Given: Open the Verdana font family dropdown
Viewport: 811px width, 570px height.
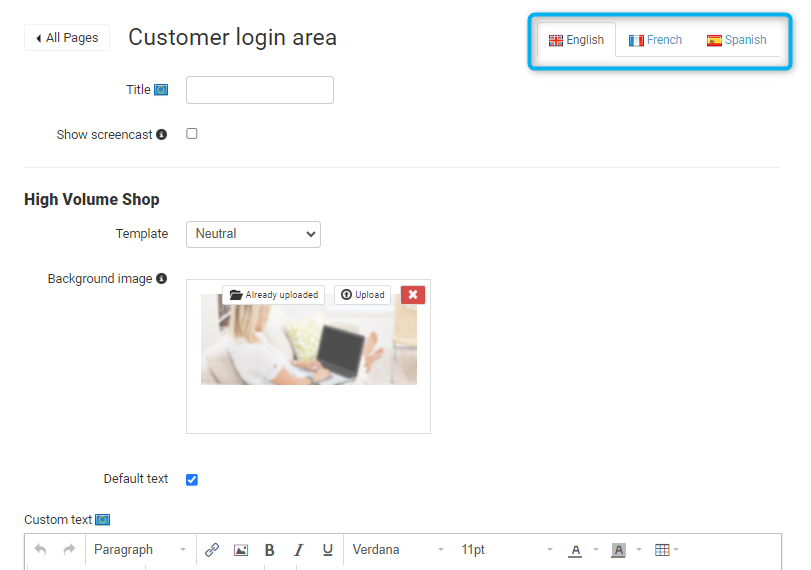Looking at the screenshot, I should pyautogui.click(x=398, y=549).
